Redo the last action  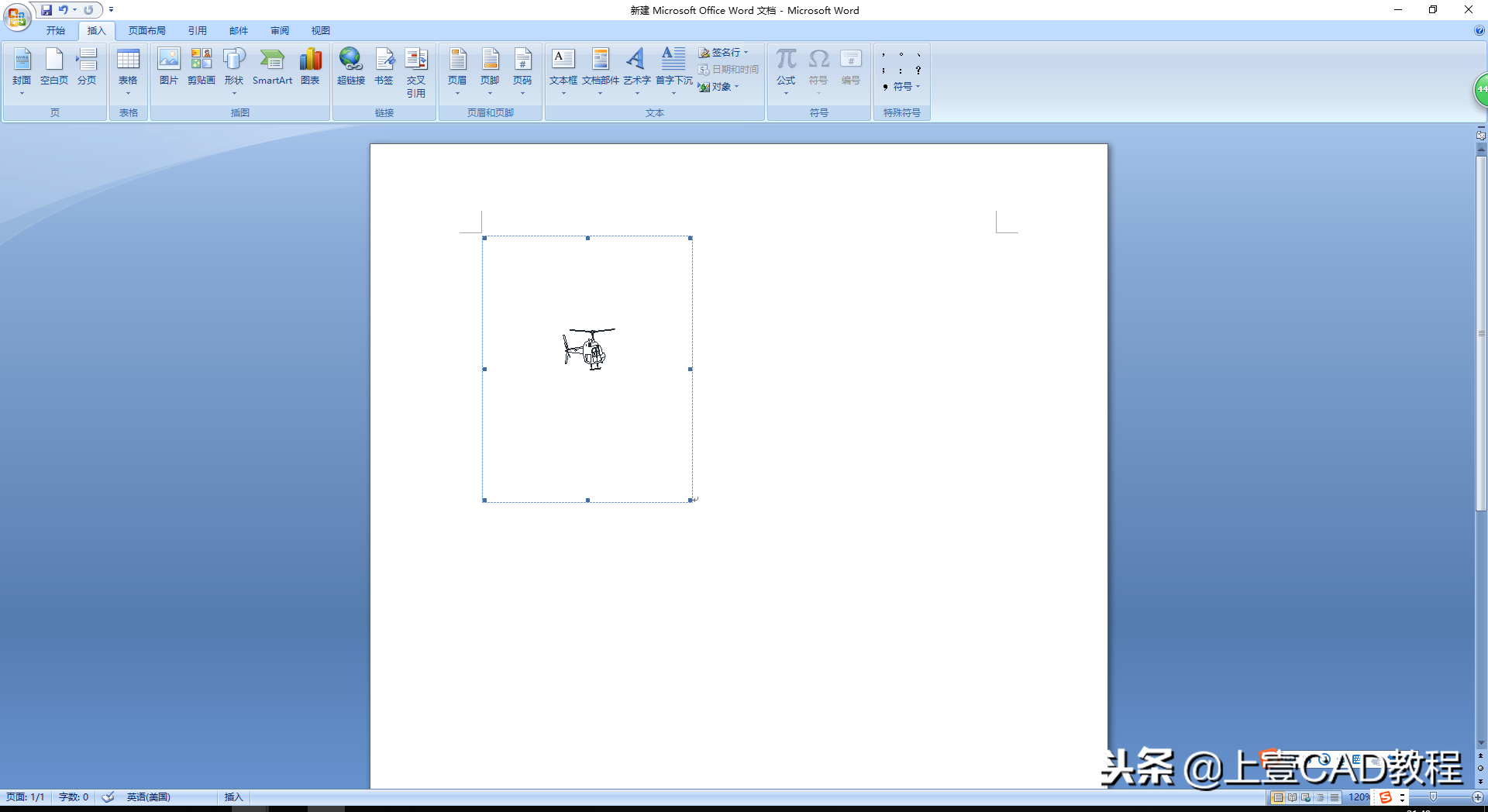tap(88, 10)
